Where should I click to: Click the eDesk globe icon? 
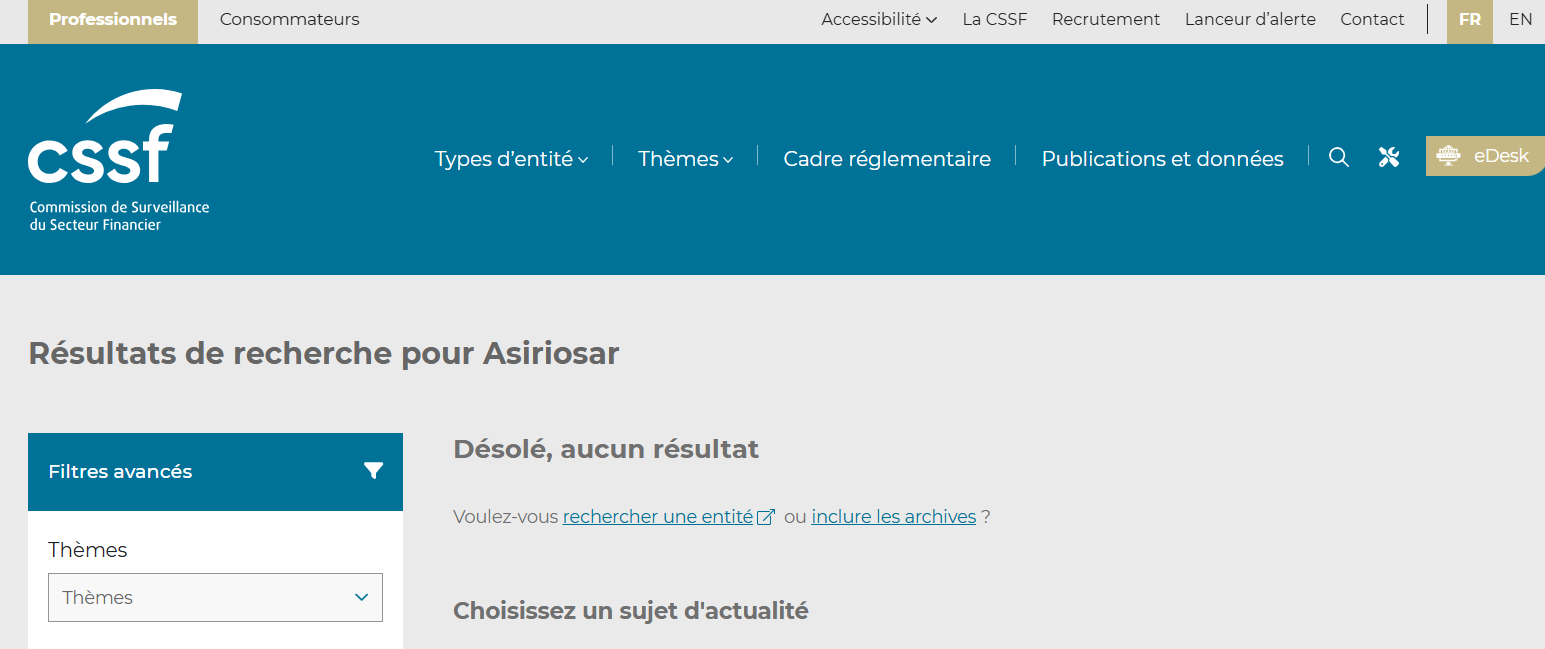(x=1448, y=156)
